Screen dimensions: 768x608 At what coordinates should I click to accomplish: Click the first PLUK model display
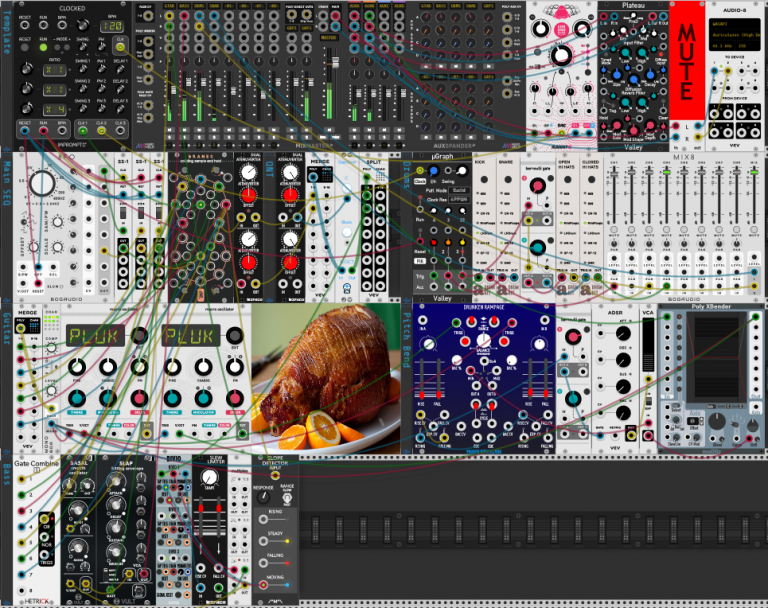(x=96, y=336)
